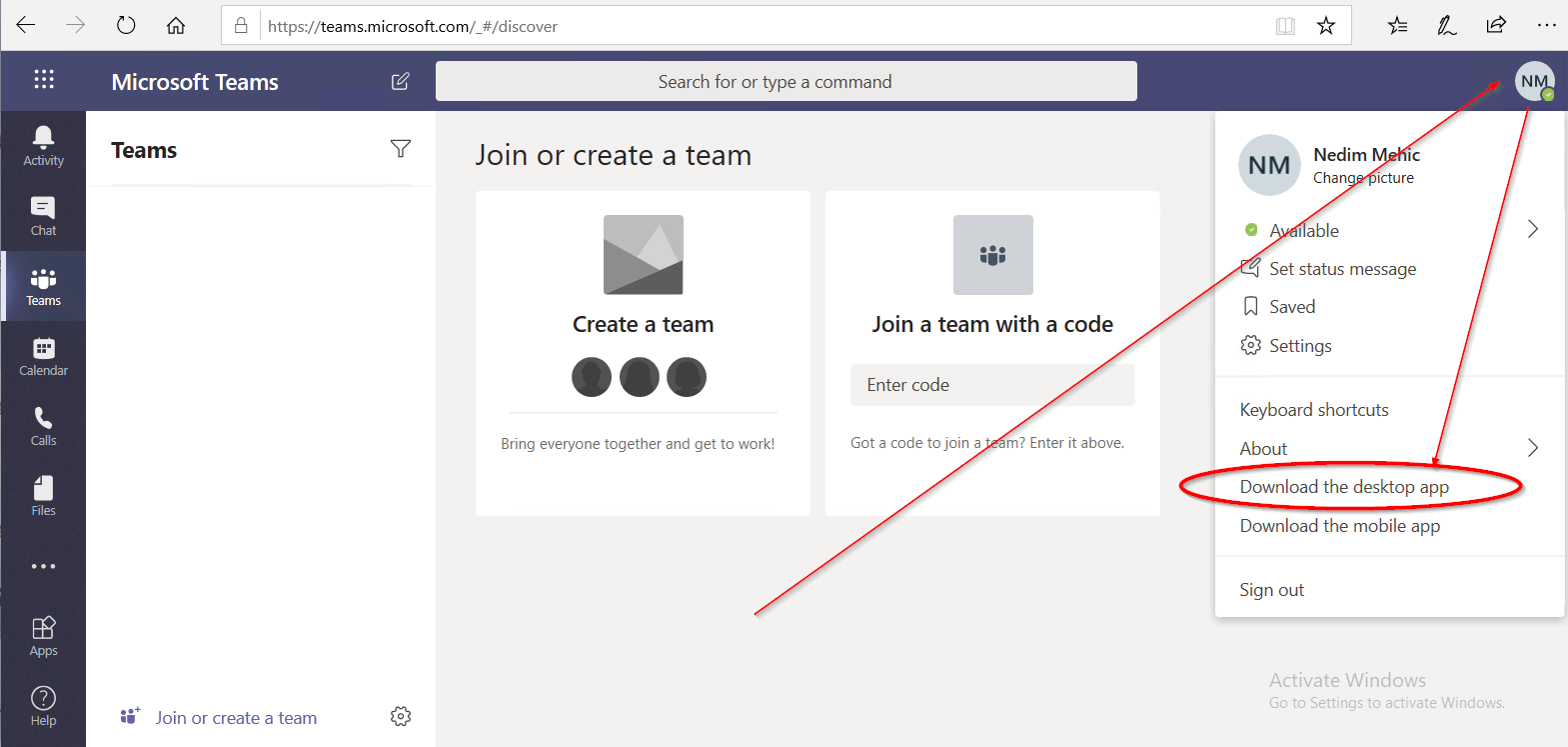Go to Calendar in the sidebar
Image resolution: width=1568 pixels, height=747 pixels.
pos(43,356)
